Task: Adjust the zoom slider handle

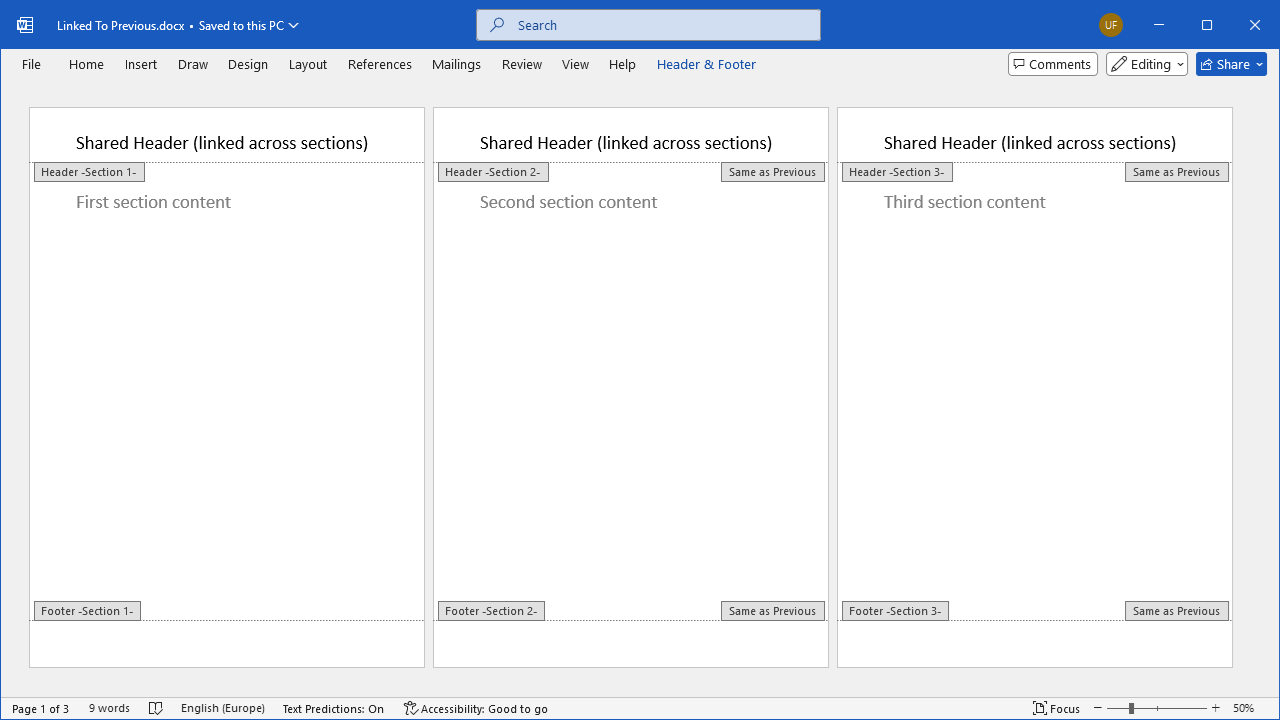Action: tap(1131, 708)
